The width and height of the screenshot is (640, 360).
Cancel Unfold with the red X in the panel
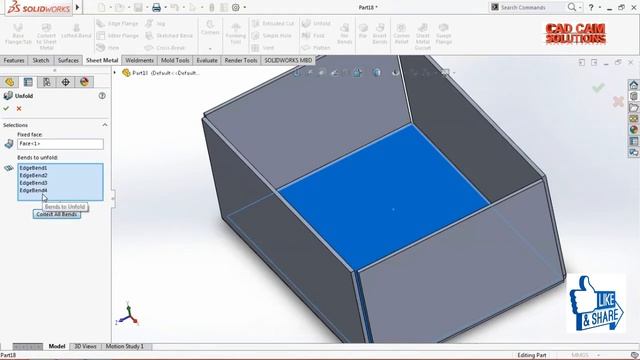coord(19,109)
